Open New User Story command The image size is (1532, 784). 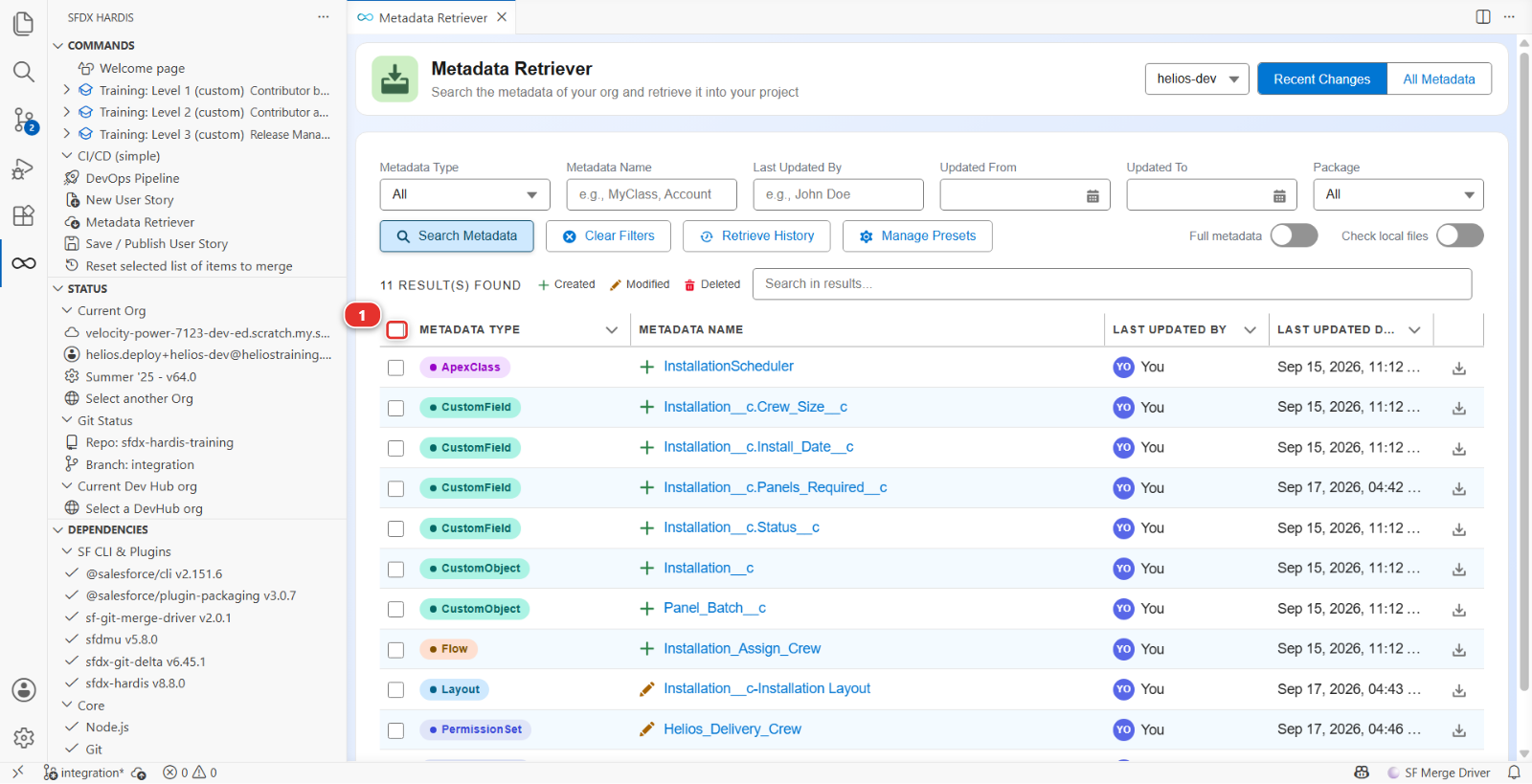tap(129, 200)
